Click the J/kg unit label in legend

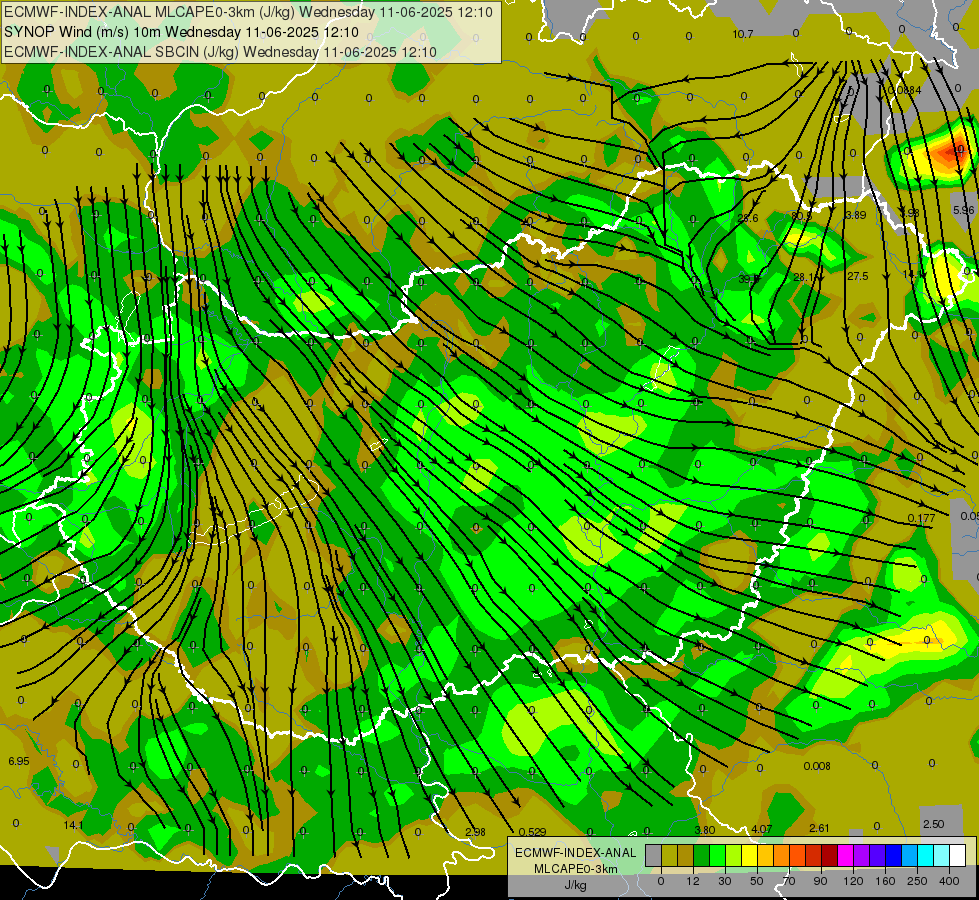tap(575, 885)
